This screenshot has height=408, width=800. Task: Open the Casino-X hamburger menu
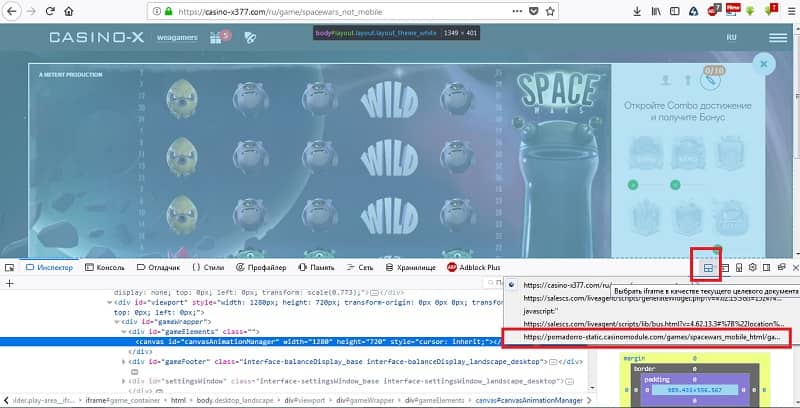(777, 38)
